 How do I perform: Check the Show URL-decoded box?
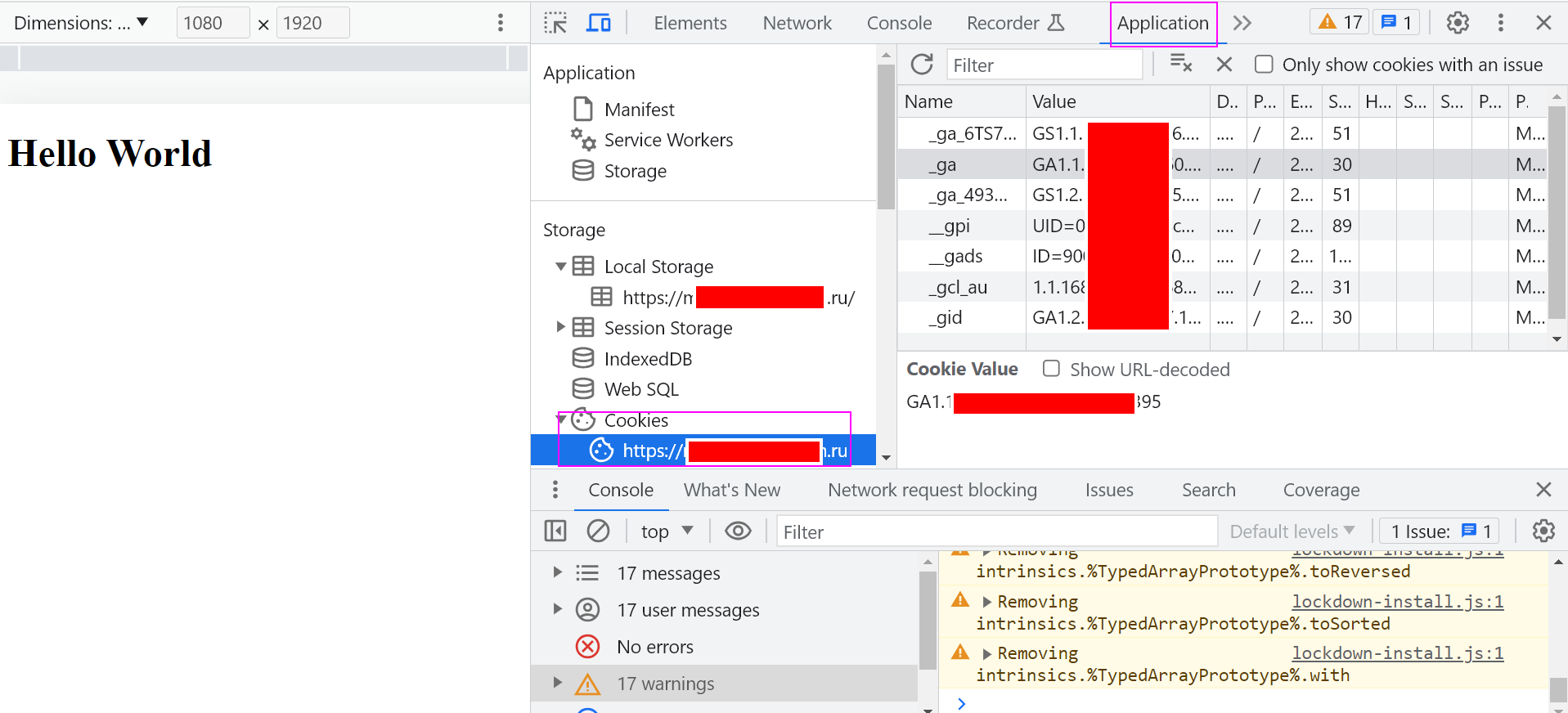click(x=1051, y=369)
